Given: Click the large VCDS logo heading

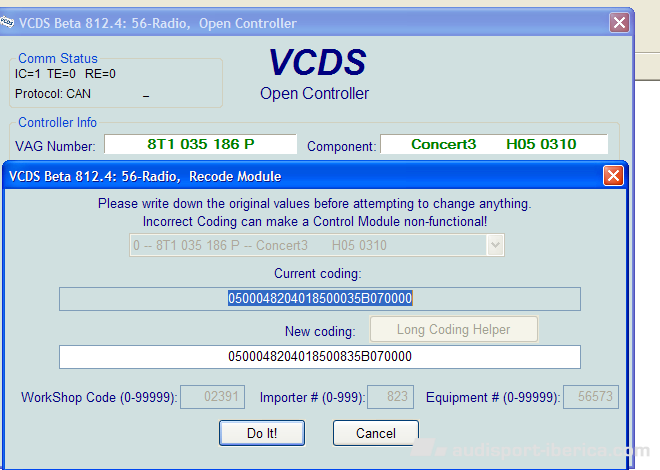Looking at the screenshot, I should [x=317, y=62].
